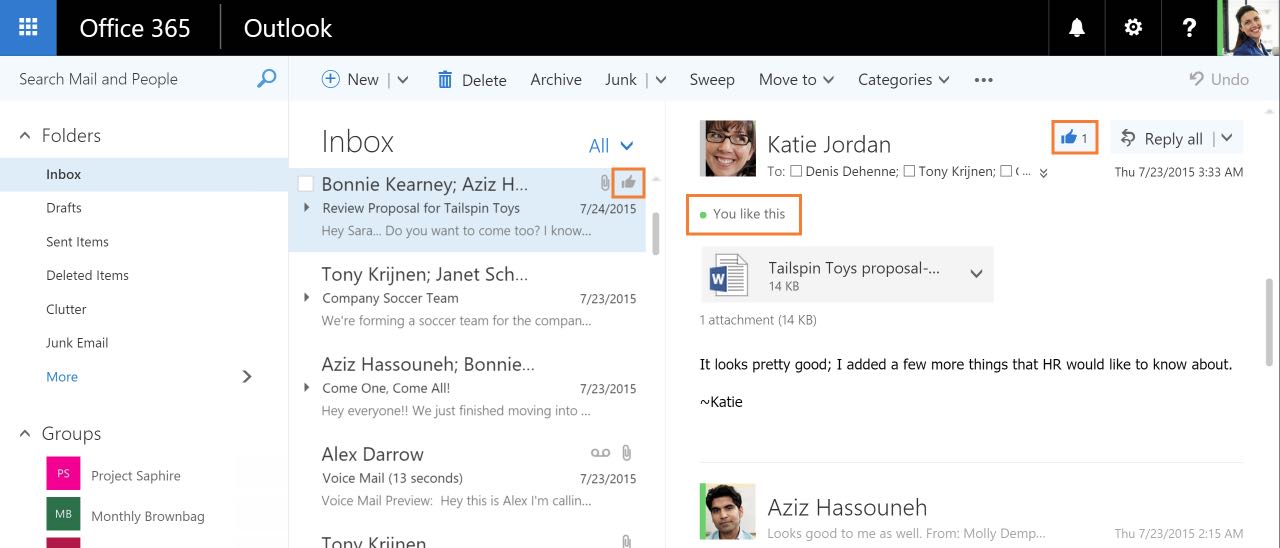
Task: Click the like thumb on Review Proposal message
Action: pos(629,183)
